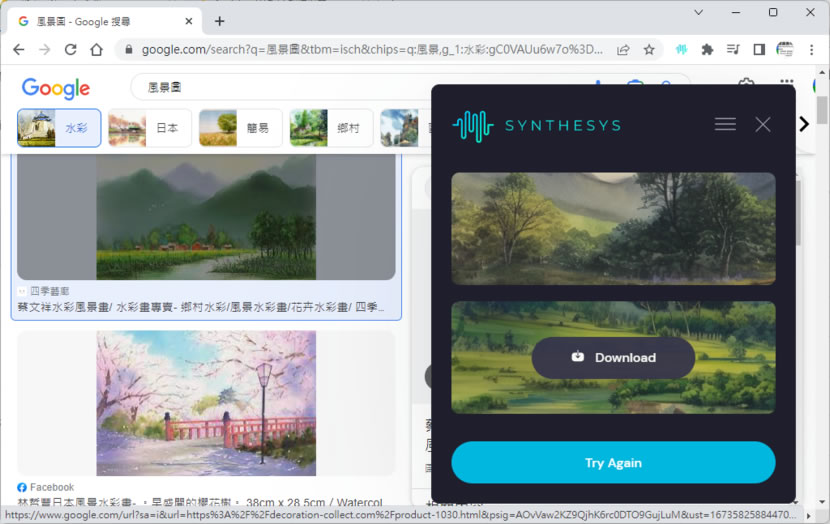Open the Synthesys extension icon in toolbar
Image resolution: width=830 pixels, height=524 pixels.
click(x=681, y=49)
